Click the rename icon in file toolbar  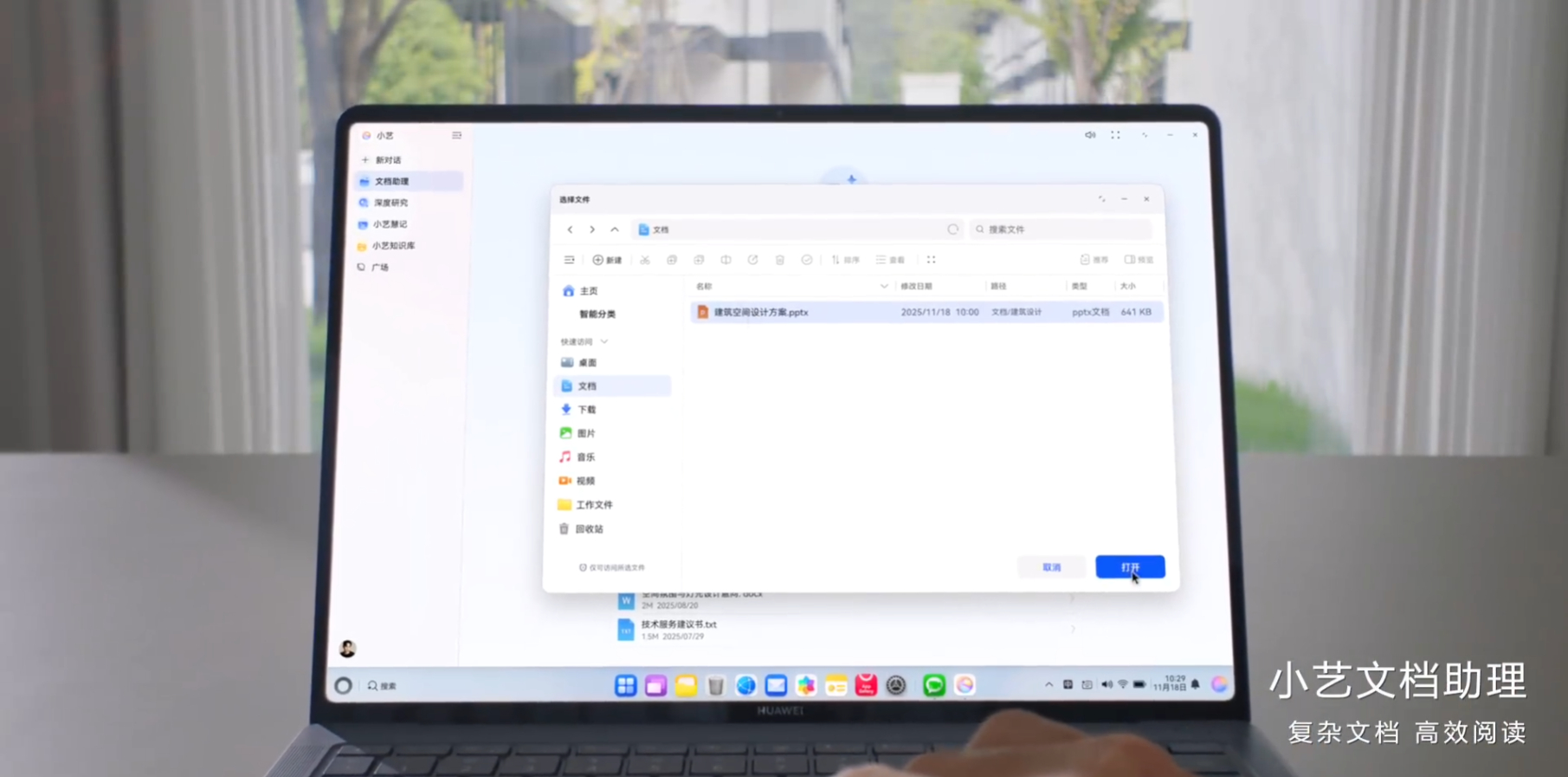coord(726,260)
